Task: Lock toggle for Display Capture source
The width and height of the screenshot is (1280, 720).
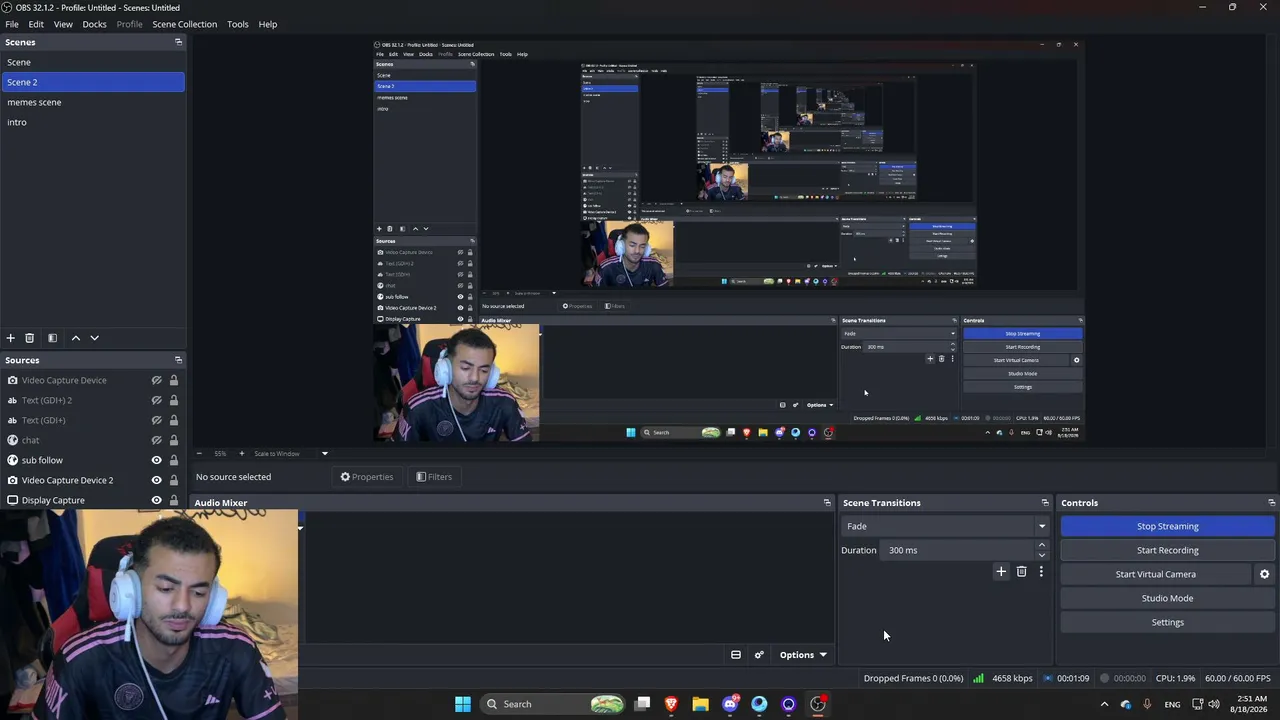Action: [174, 500]
